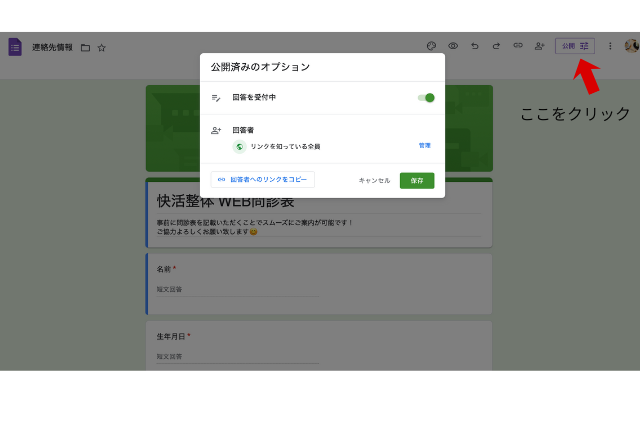
Task: Click the 名前 short answer field
Action: tap(238, 289)
